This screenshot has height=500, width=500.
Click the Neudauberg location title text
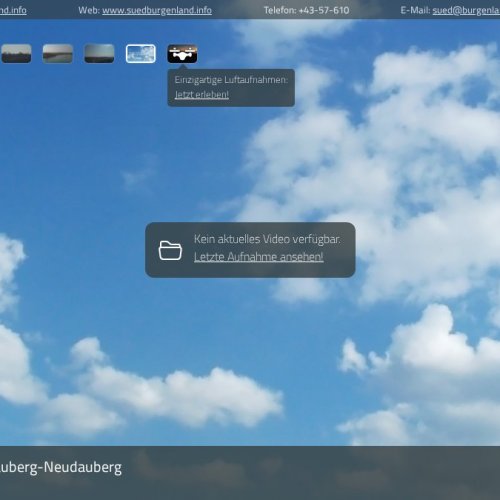(x=61, y=467)
